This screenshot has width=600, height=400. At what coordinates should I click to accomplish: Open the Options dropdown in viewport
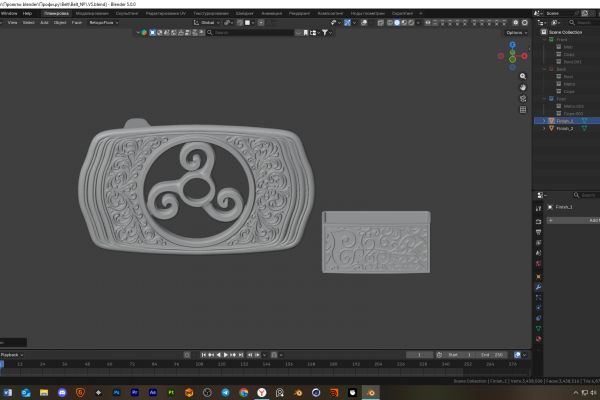[517, 33]
